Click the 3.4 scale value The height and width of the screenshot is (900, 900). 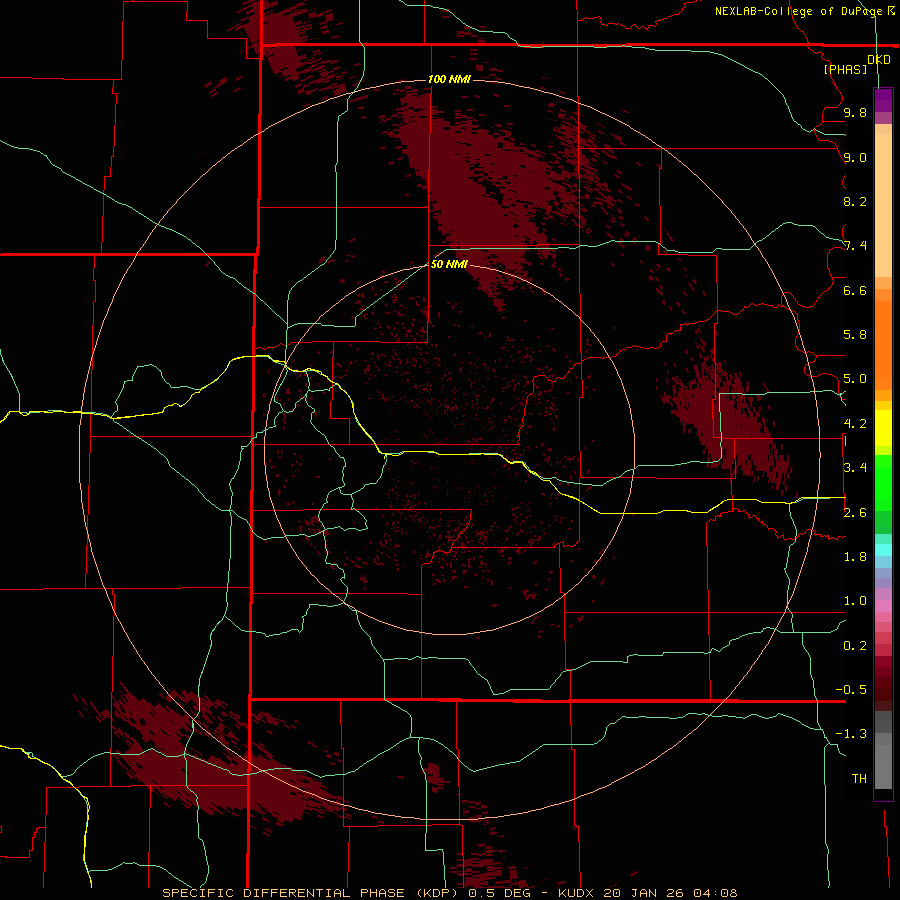(x=855, y=468)
